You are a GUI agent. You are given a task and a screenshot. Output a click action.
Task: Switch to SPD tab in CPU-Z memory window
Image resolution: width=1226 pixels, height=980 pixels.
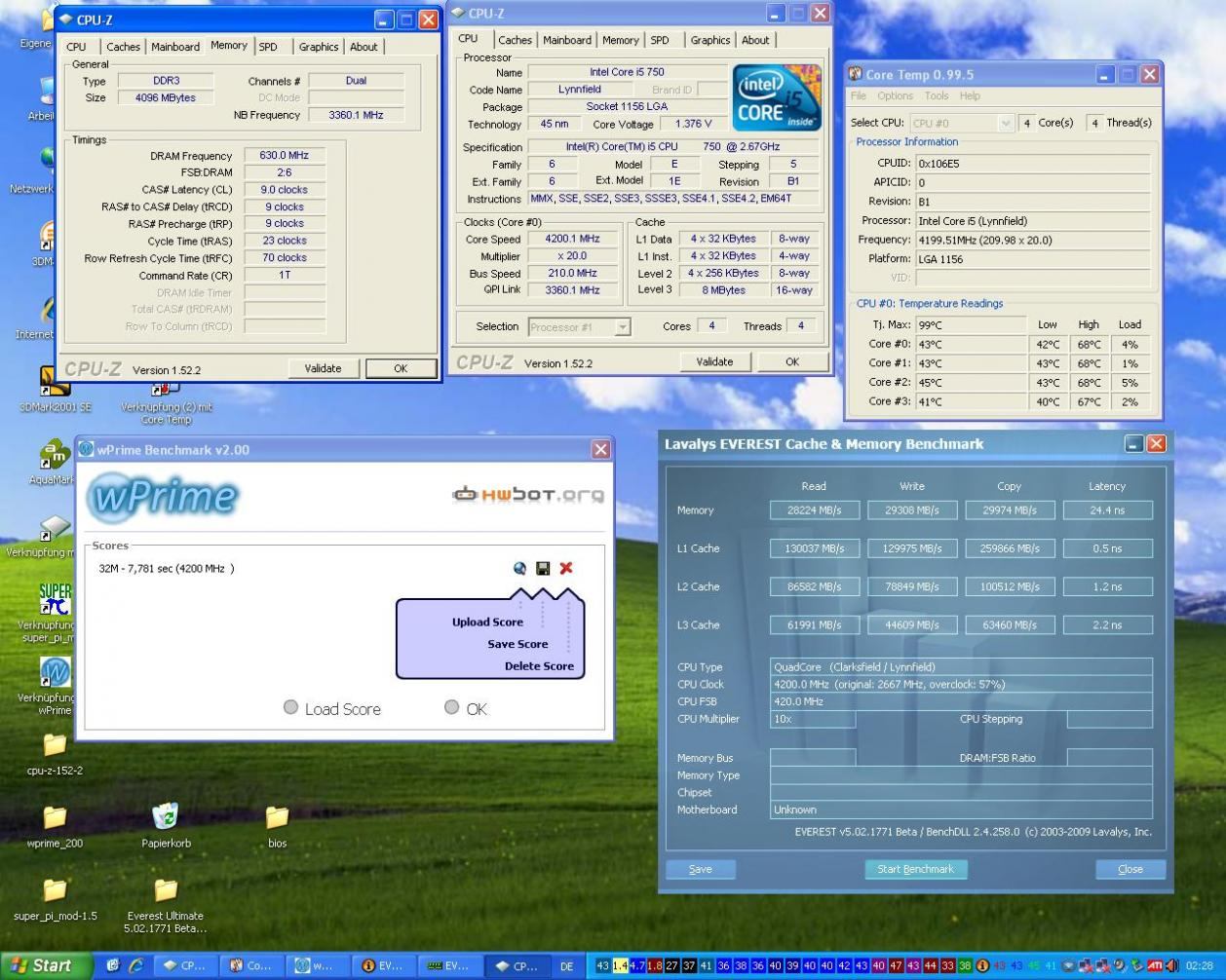[x=268, y=47]
